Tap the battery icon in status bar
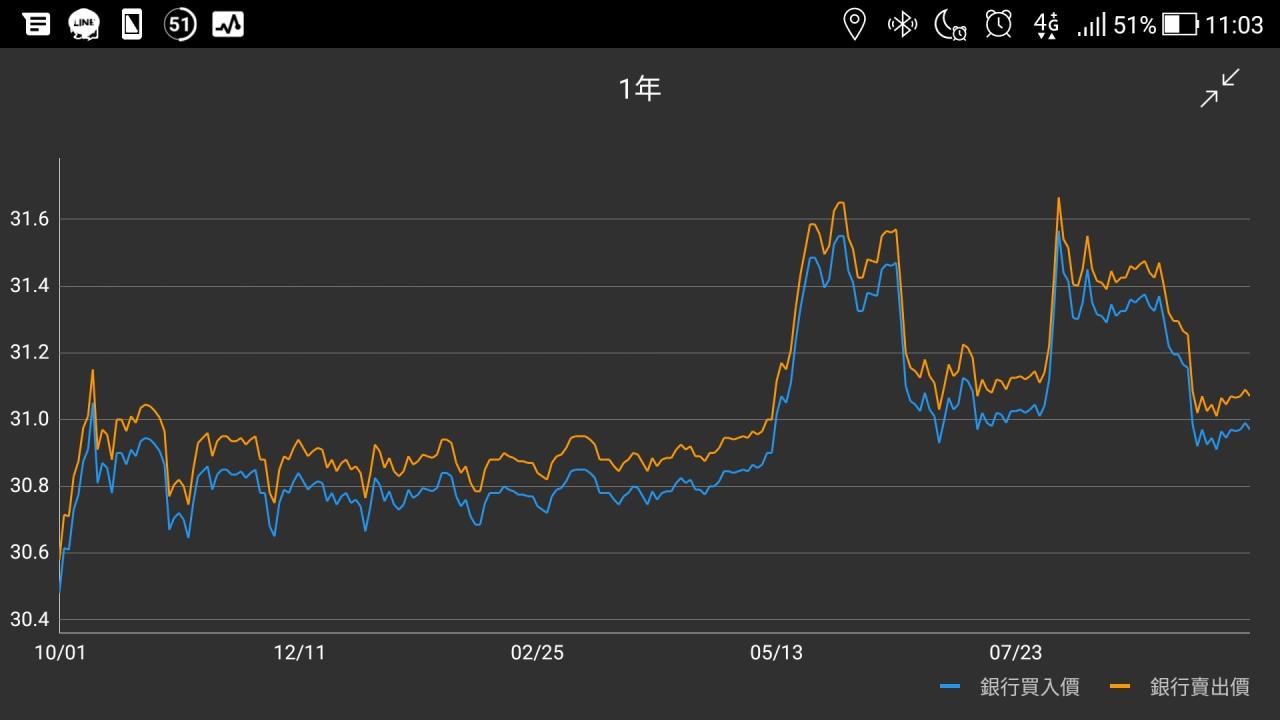This screenshot has width=1280, height=720. click(1180, 24)
